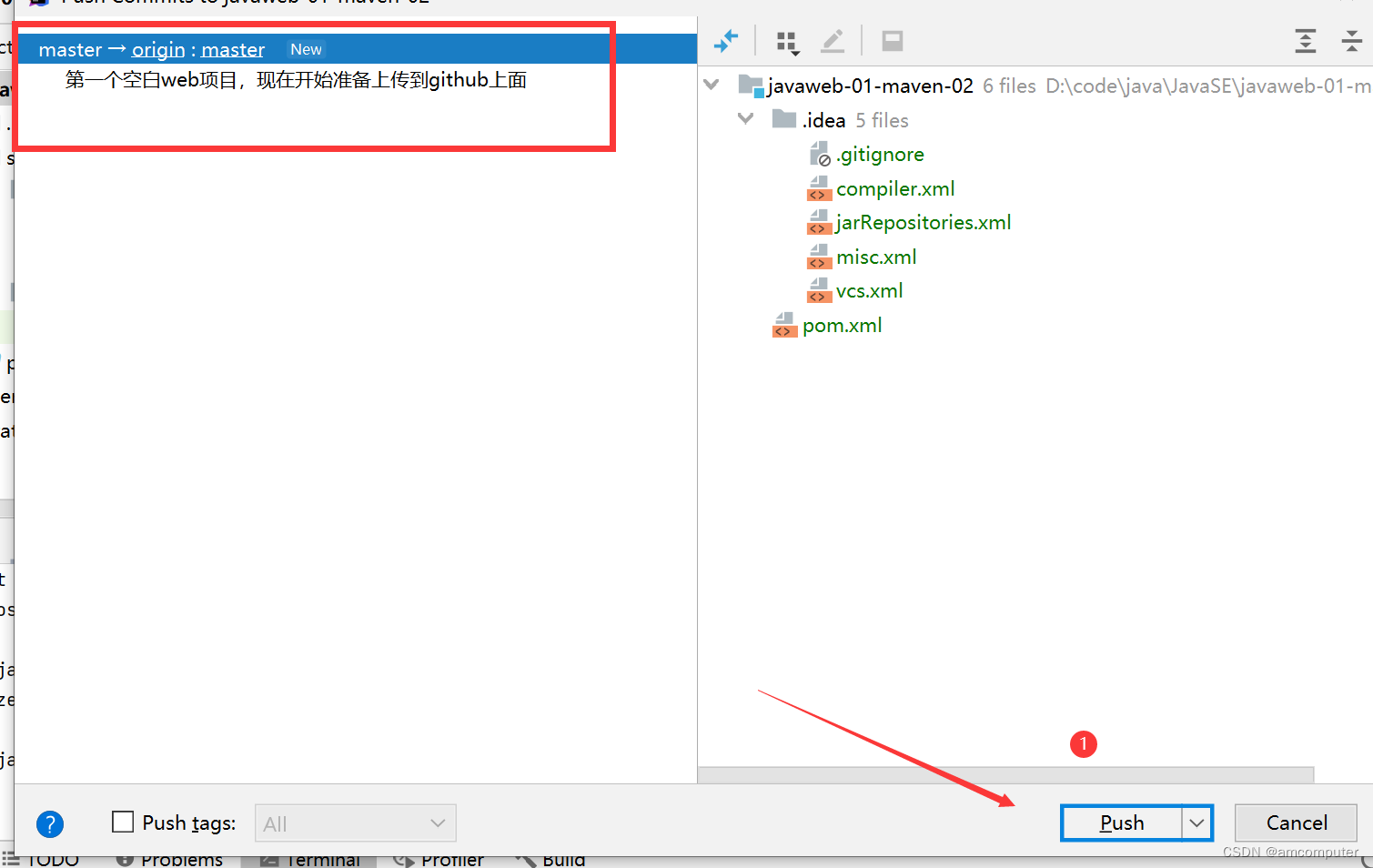The height and width of the screenshot is (868, 1373).
Task: Select compiler.xml in file tree
Action: pyautogui.click(x=895, y=189)
